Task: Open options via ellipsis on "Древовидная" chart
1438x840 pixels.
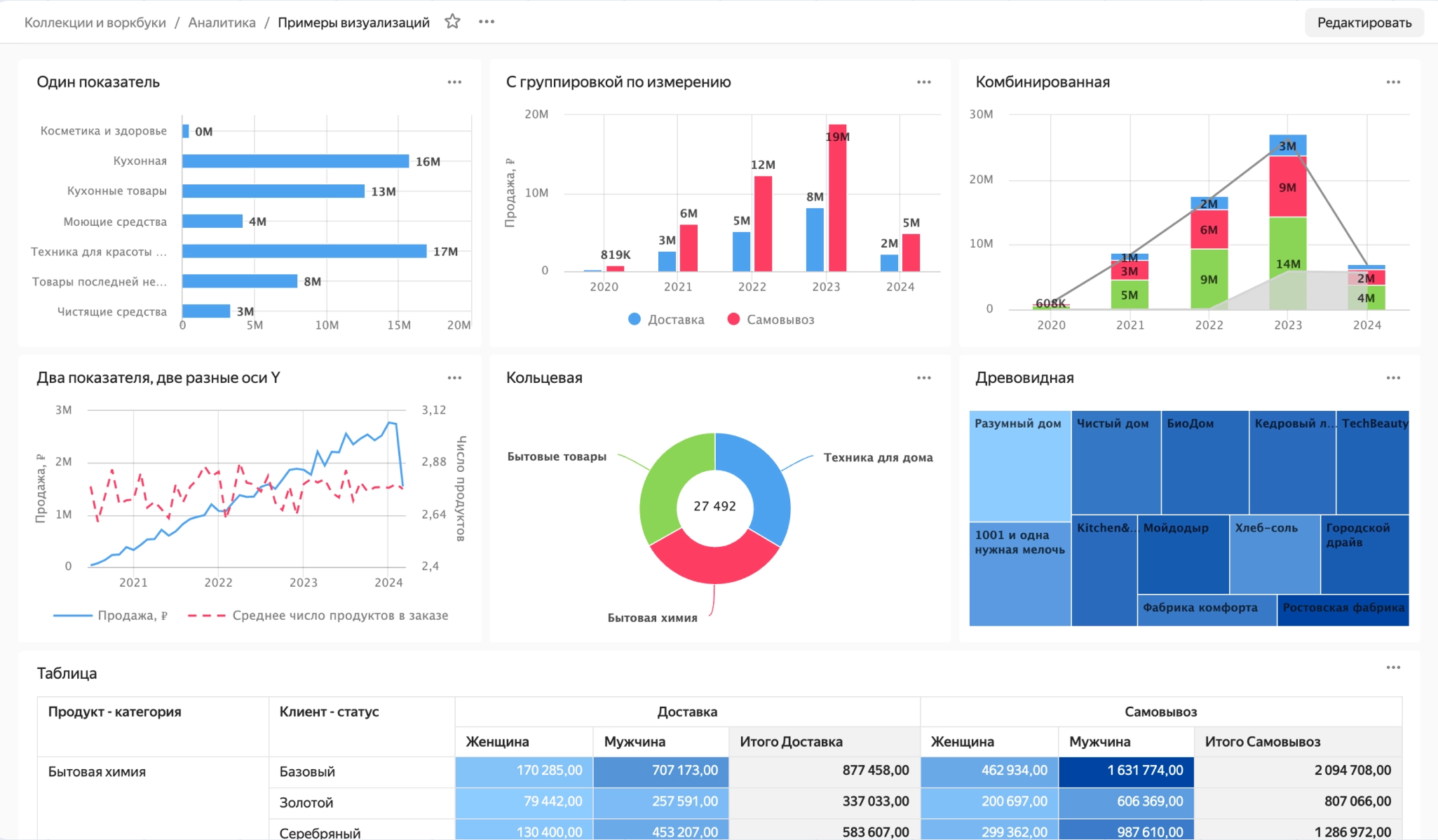Action: coord(1392,377)
